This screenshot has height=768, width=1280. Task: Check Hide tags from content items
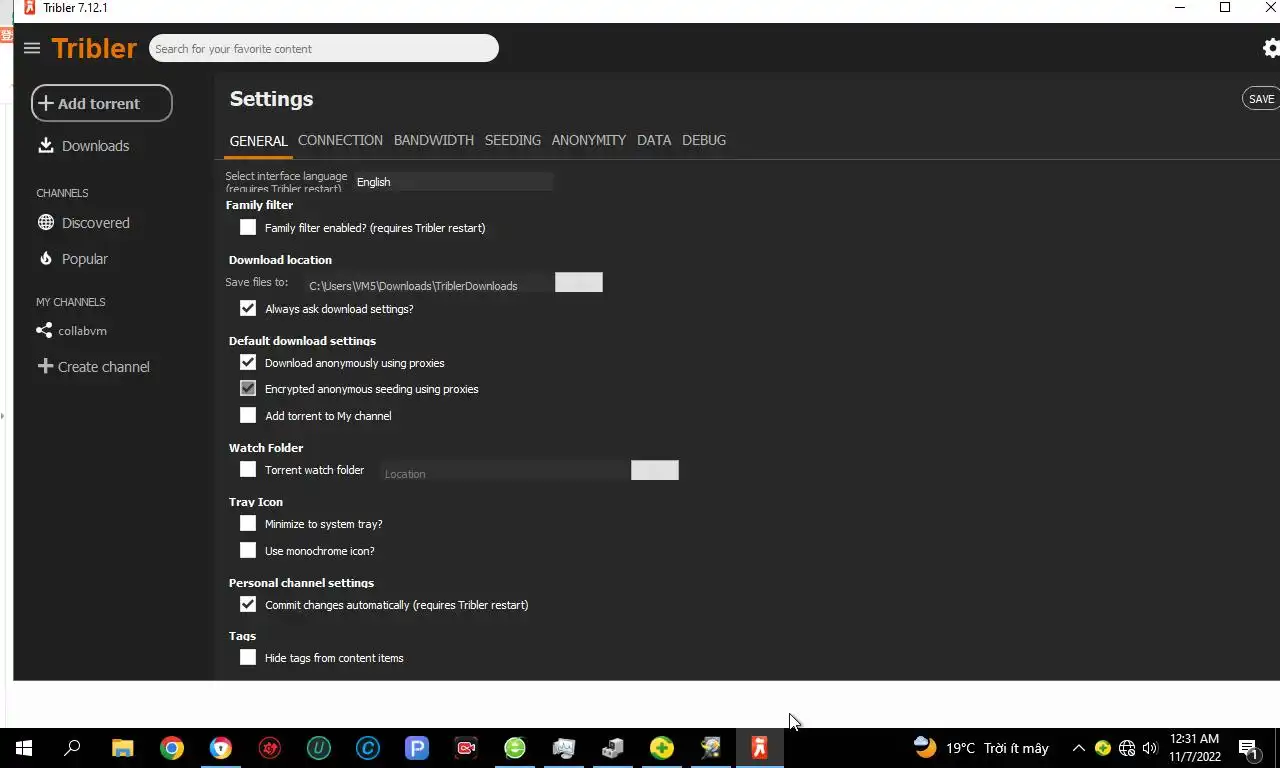pos(248,658)
